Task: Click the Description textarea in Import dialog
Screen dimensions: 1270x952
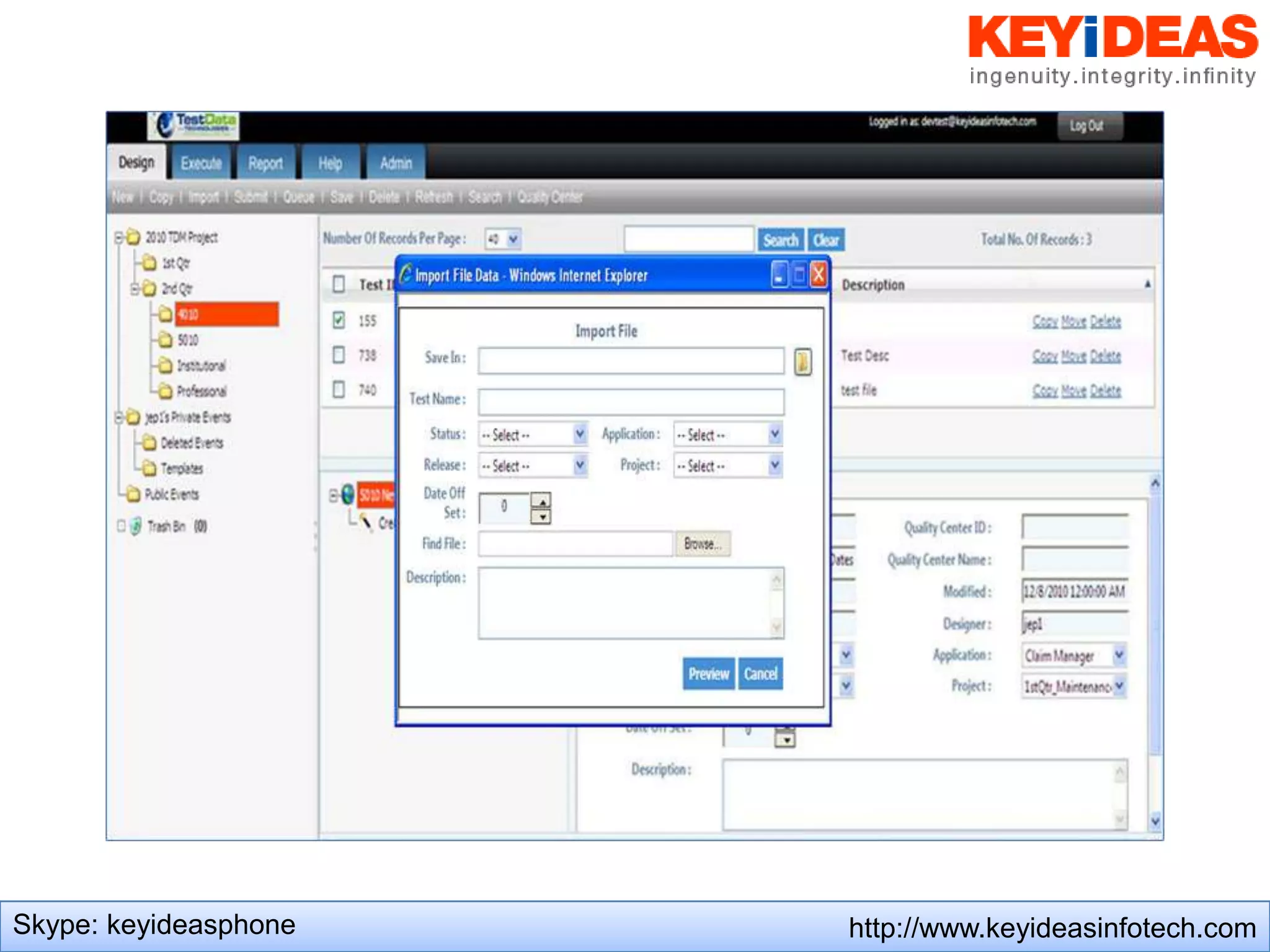Action: [x=631, y=603]
